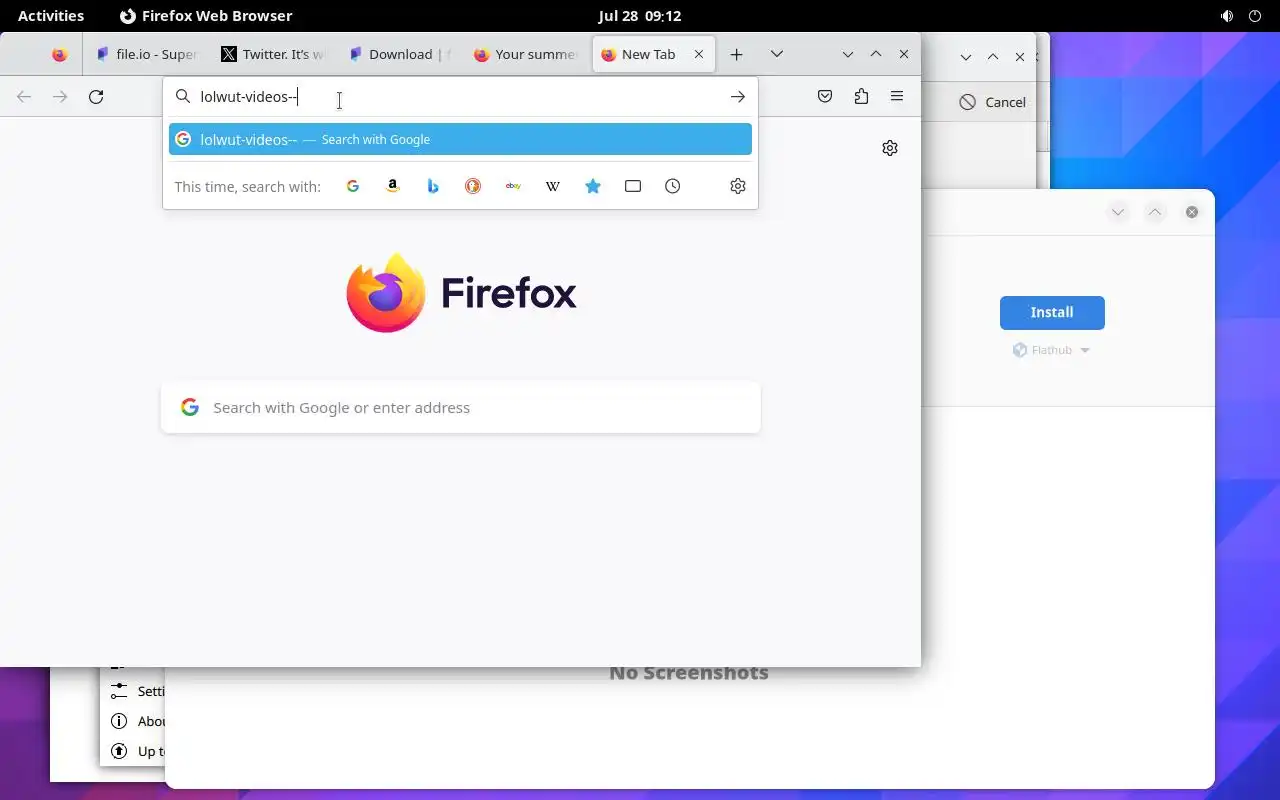Click Cancel in the background window
Viewport: 1280px width, 800px height.
[x=992, y=102]
